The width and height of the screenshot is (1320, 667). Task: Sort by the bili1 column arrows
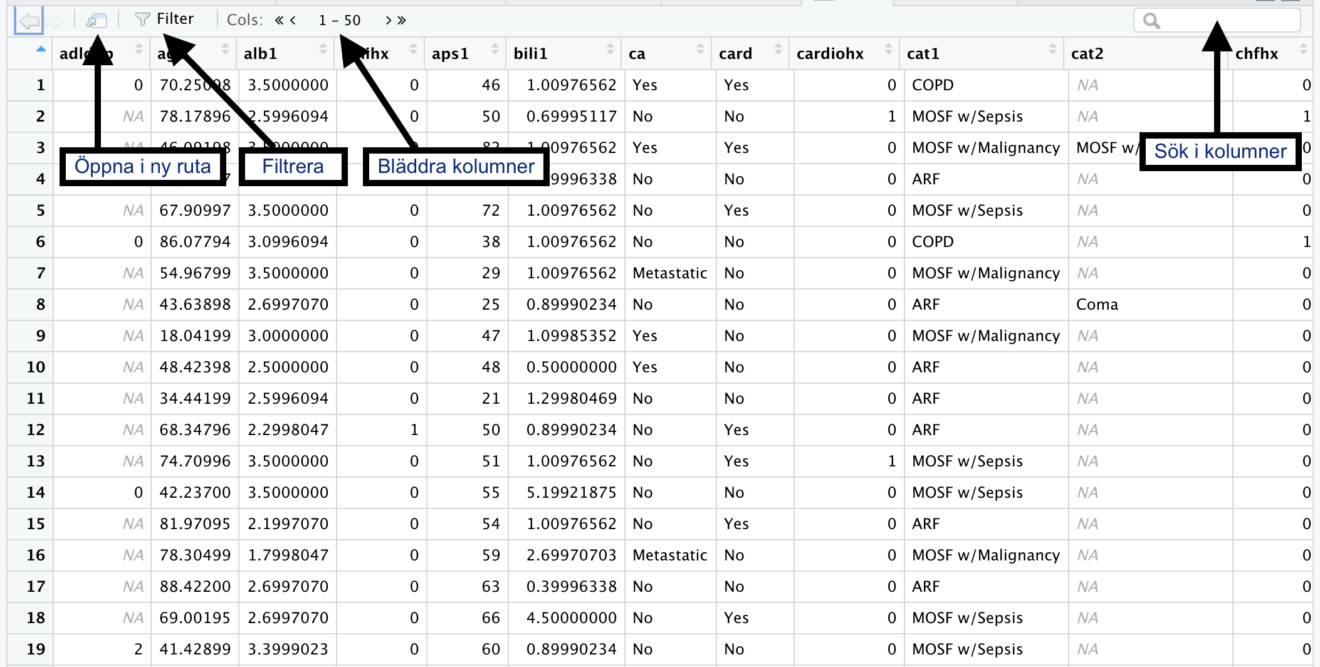(609, 50)
